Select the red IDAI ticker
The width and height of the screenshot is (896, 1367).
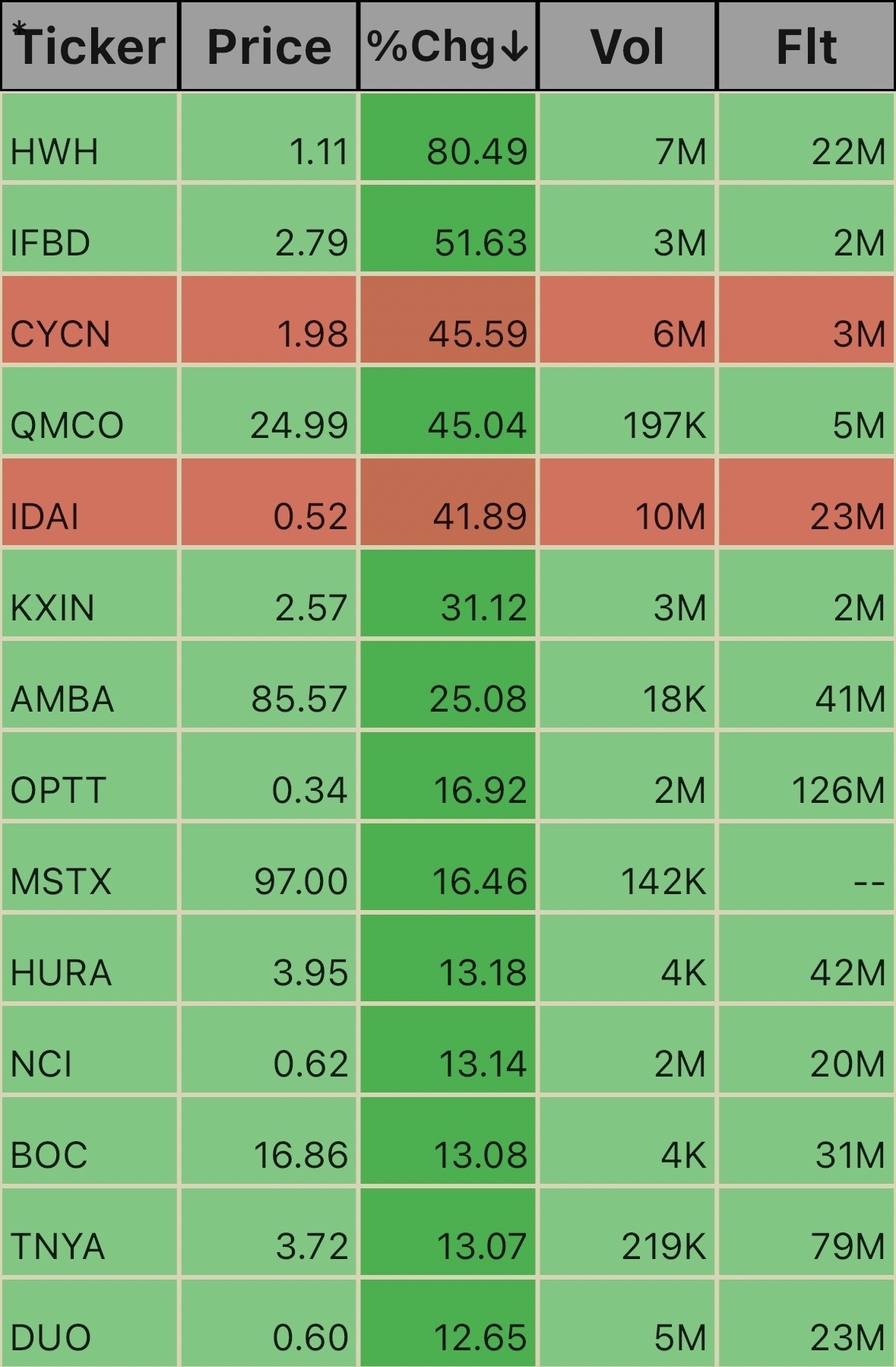click(x=45, y=516)
